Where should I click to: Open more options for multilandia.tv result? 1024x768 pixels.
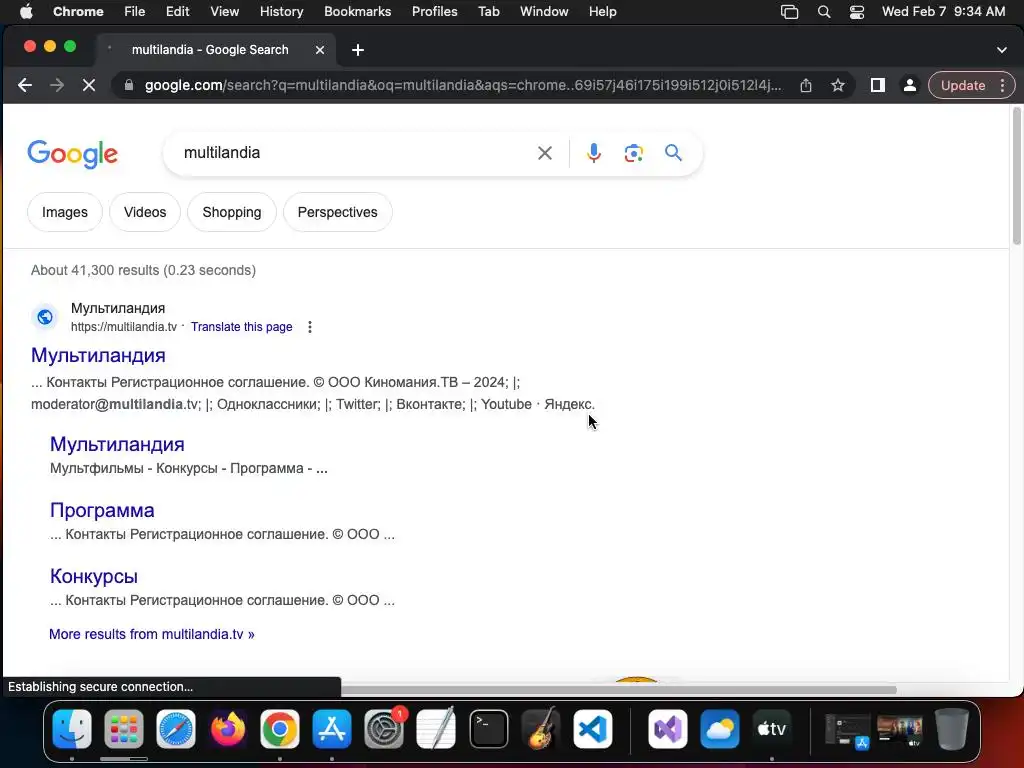(x=310, y=327)
